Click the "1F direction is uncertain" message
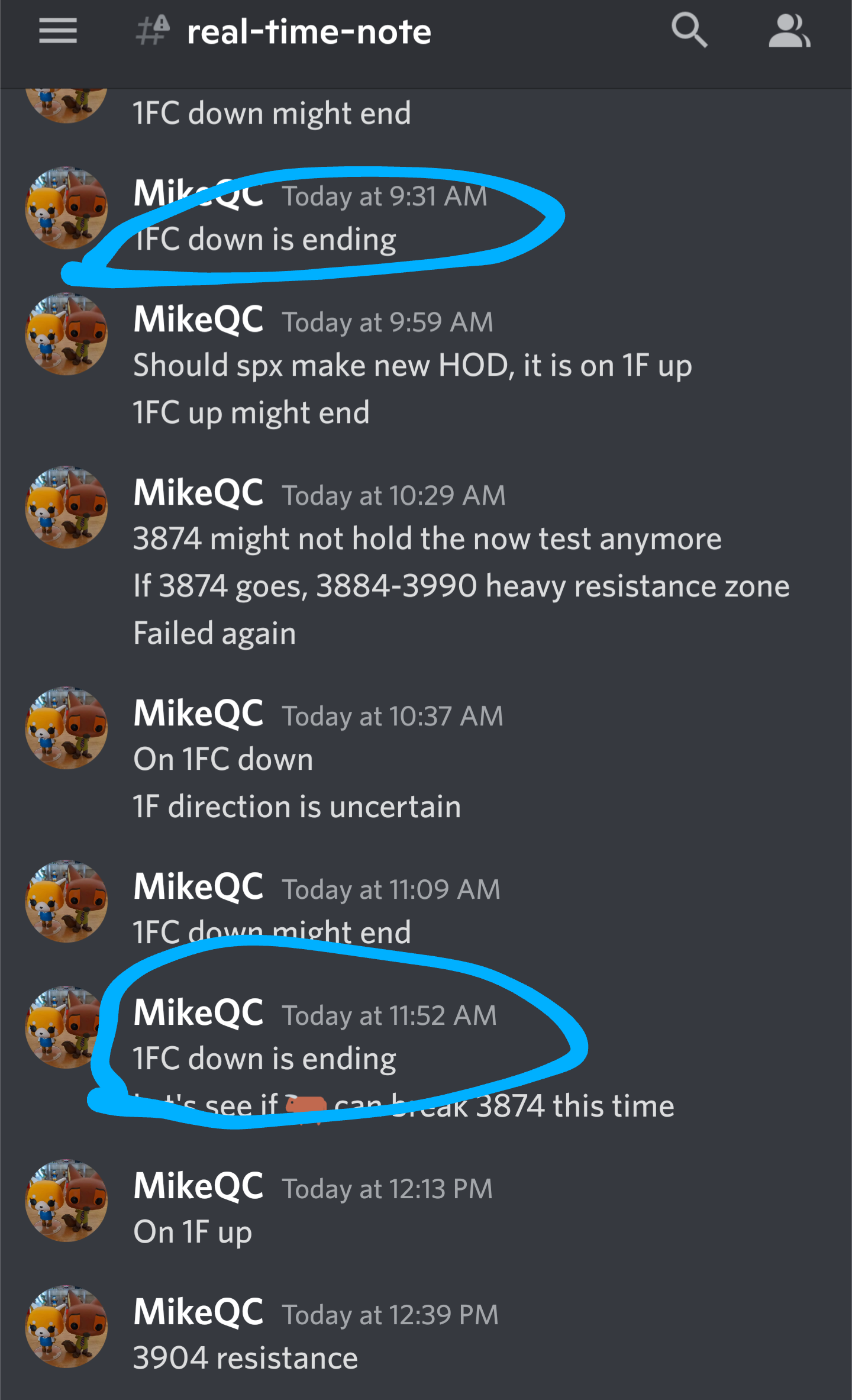The height and width of the screenshot is (1400, 852). [297, 807]
